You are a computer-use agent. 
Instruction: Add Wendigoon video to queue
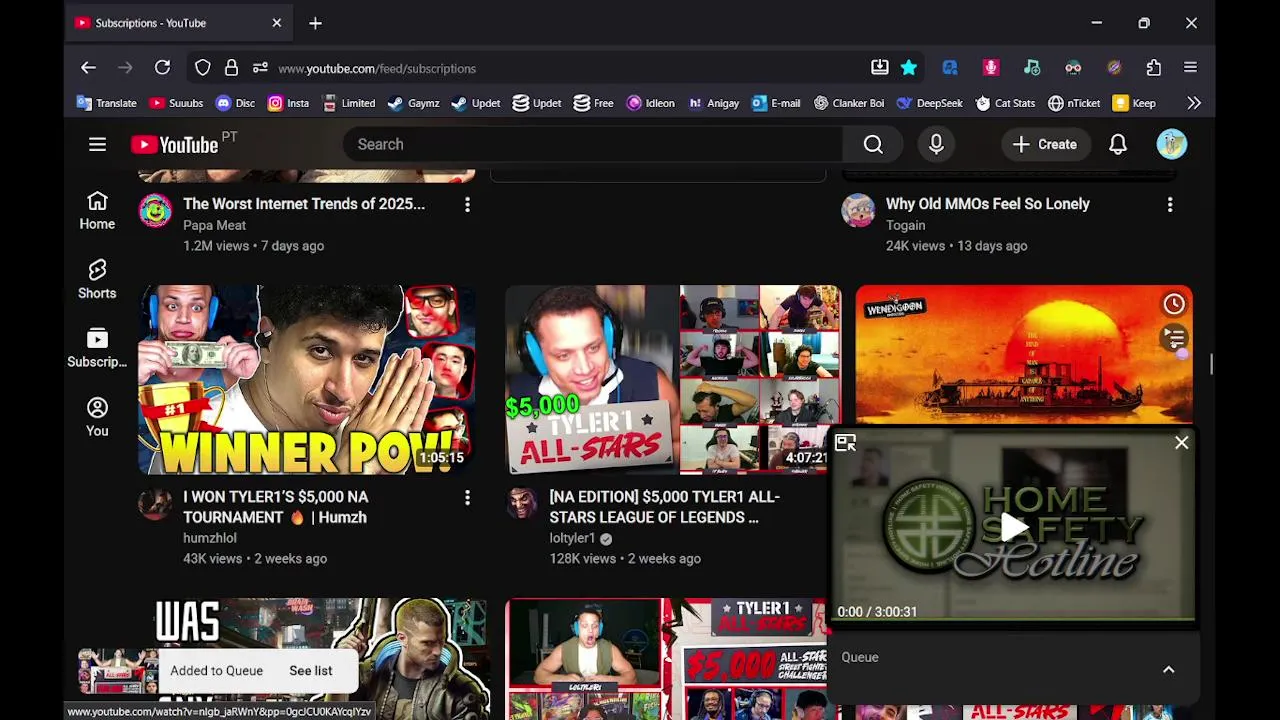(1174, 339)
